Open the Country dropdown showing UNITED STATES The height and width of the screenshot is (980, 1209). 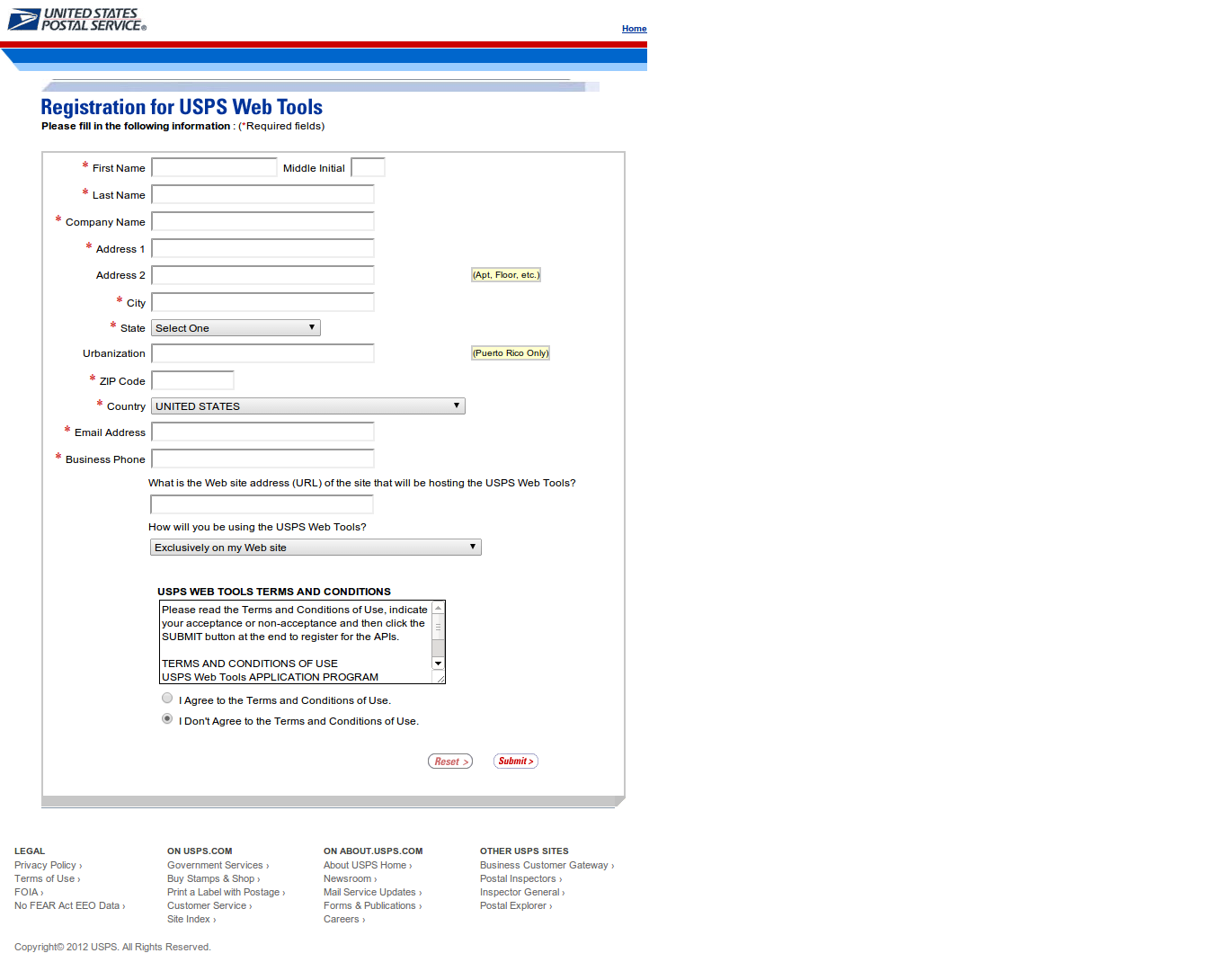pyautogui.click(x=308, y=406)
